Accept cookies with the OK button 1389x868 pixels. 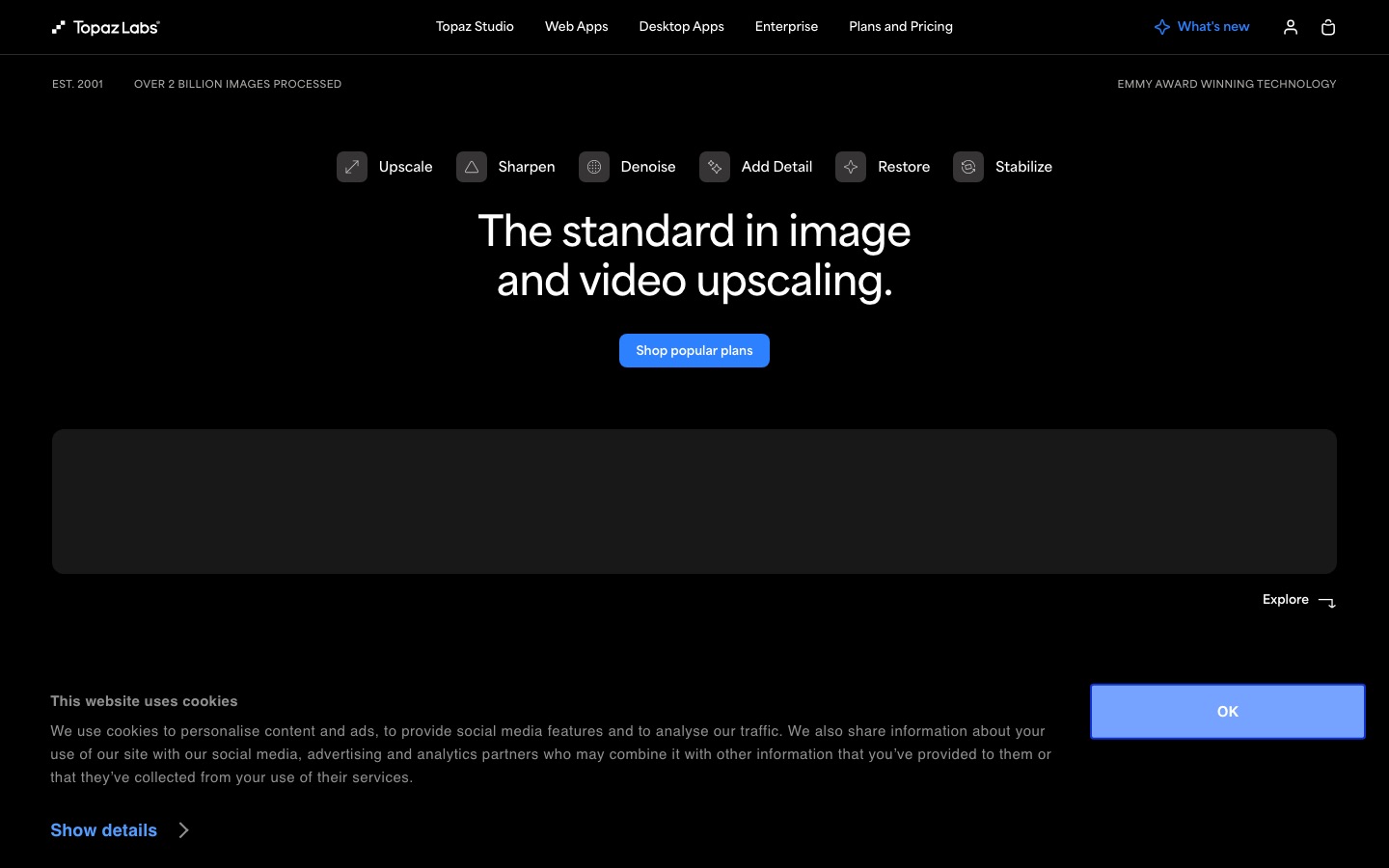(1228, 712)
